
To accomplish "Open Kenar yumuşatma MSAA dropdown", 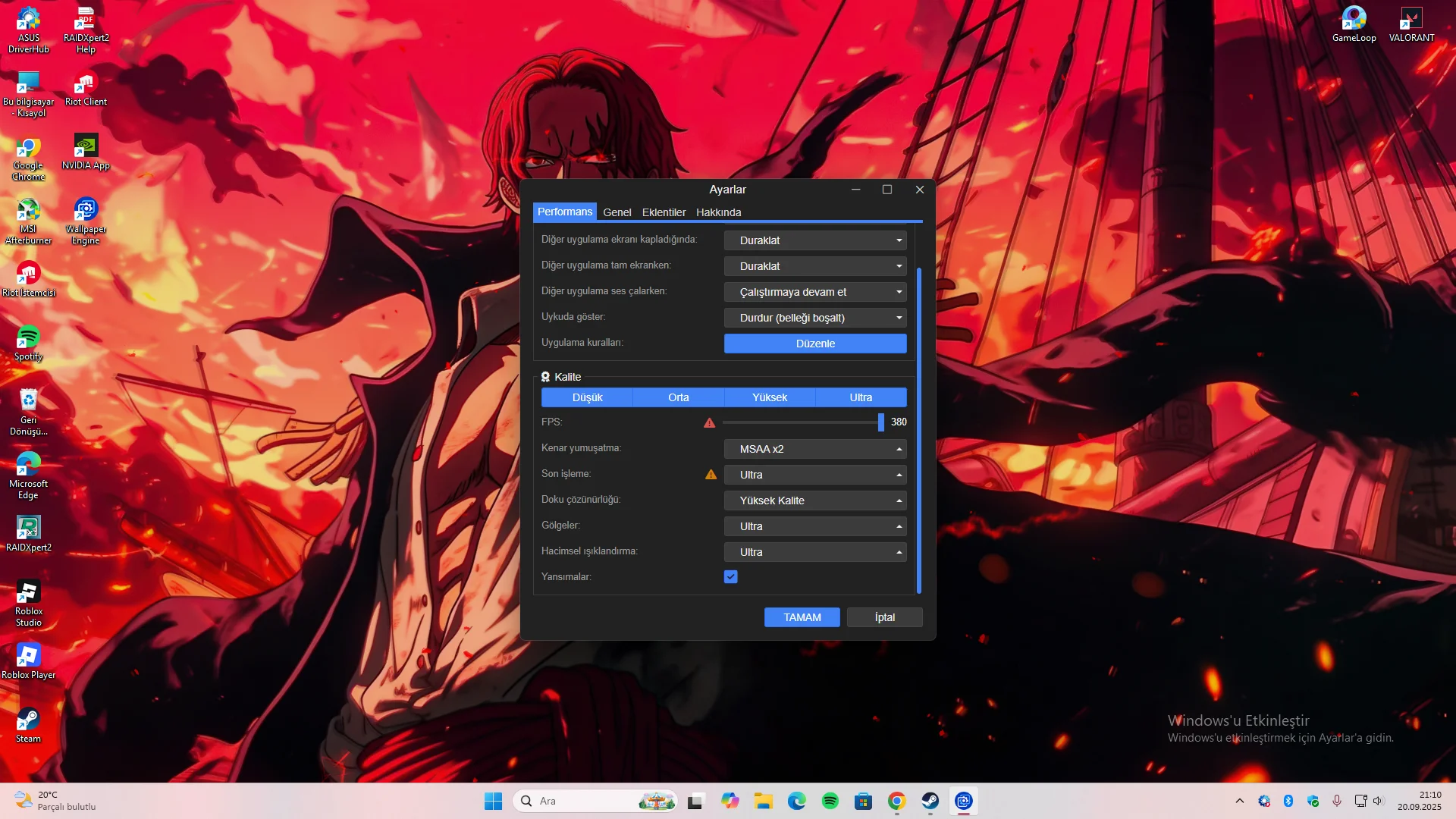I will (815, 449).
